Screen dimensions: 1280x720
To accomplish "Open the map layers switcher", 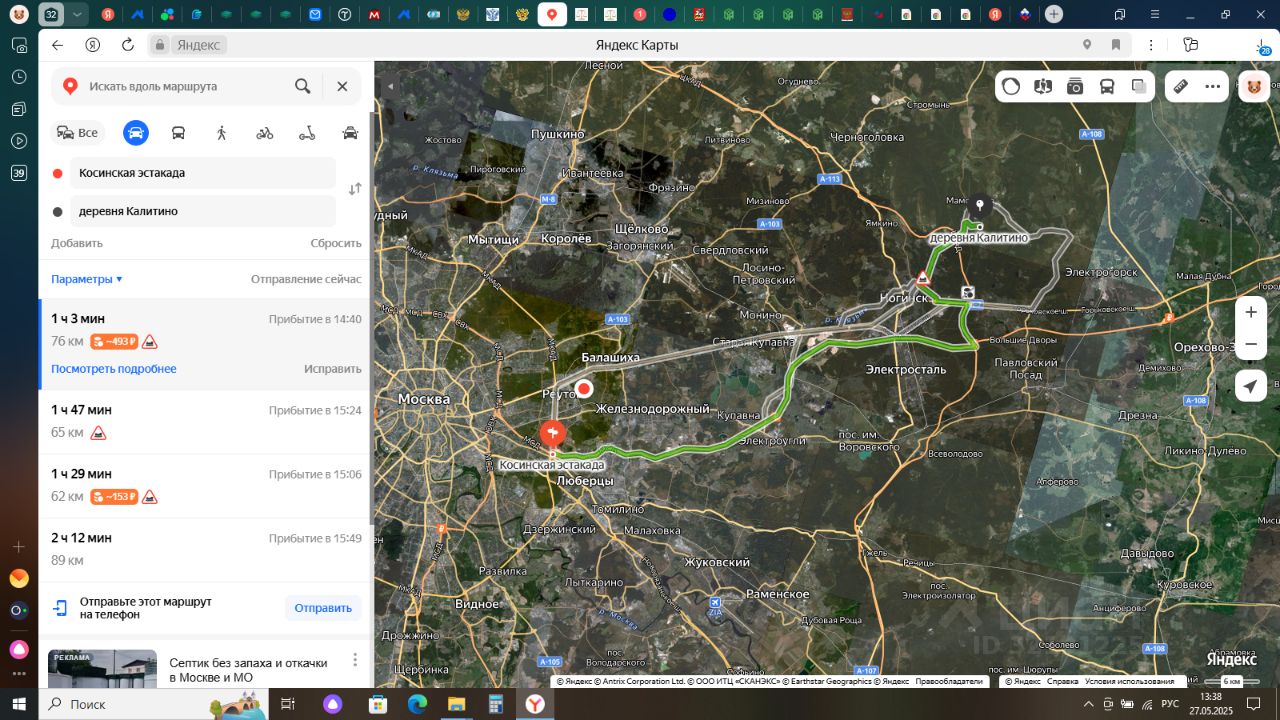I will [1139, 86].
